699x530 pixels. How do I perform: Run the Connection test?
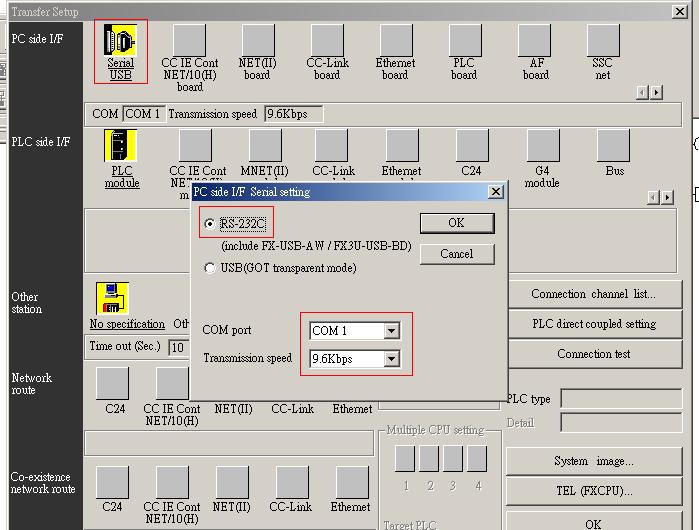pos(593,354)
